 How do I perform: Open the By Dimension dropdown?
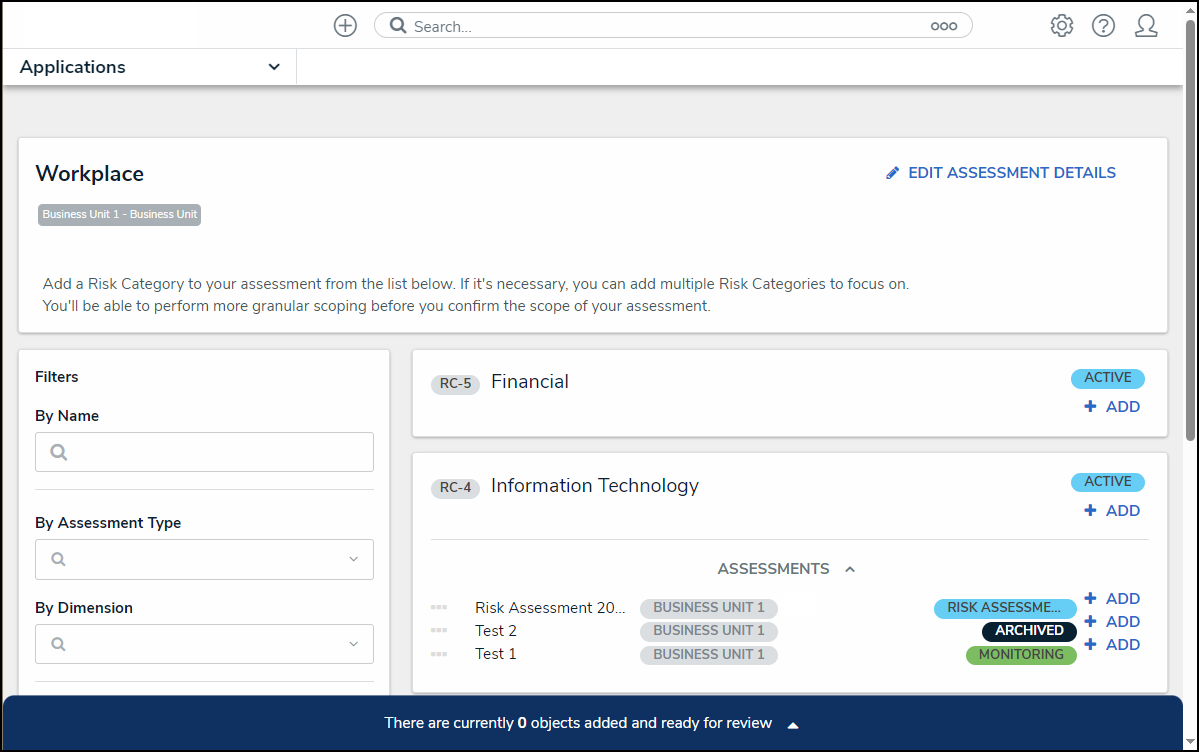[x=204, y=644]
